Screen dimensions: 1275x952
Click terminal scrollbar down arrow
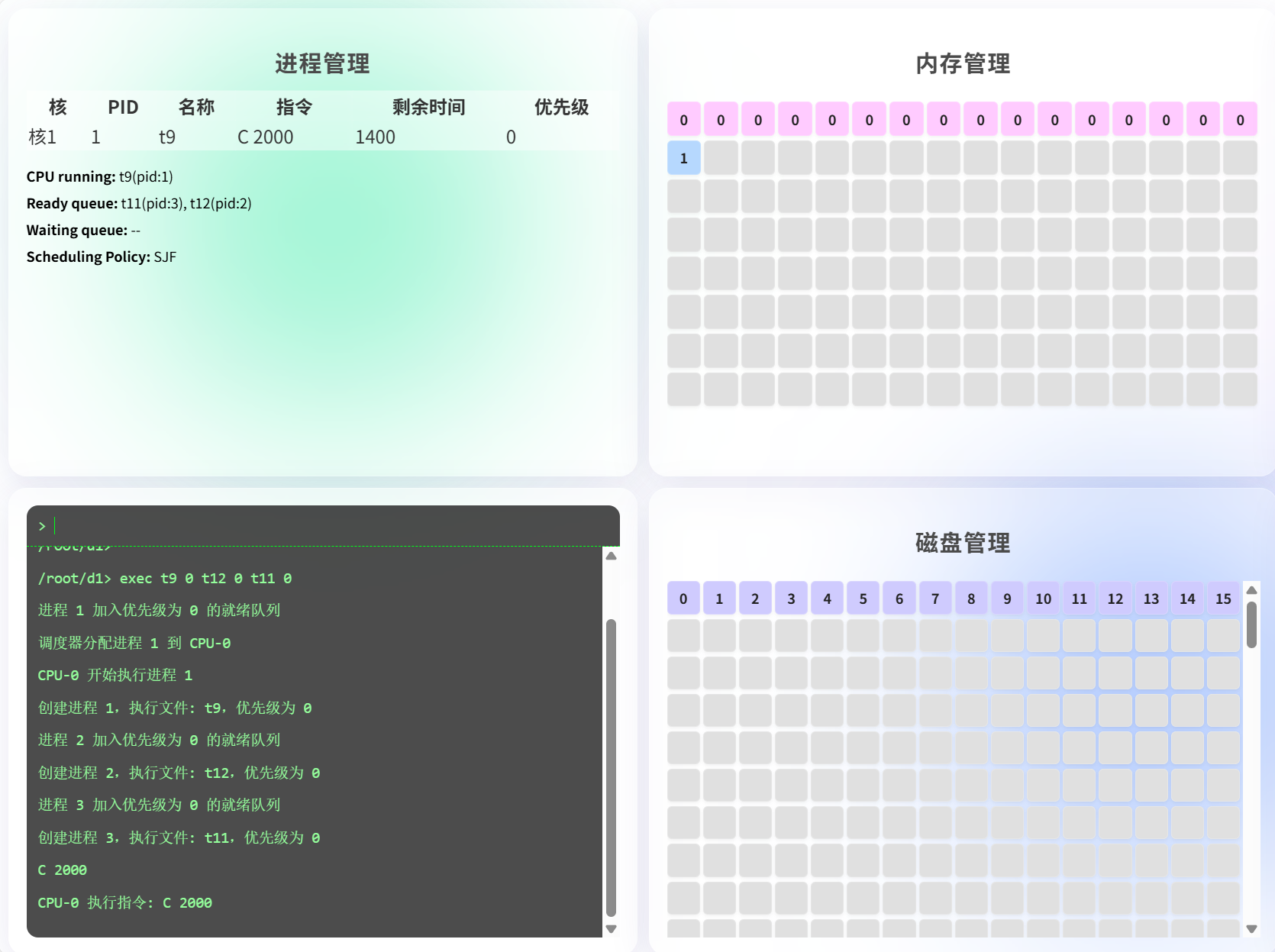point(611,928)
